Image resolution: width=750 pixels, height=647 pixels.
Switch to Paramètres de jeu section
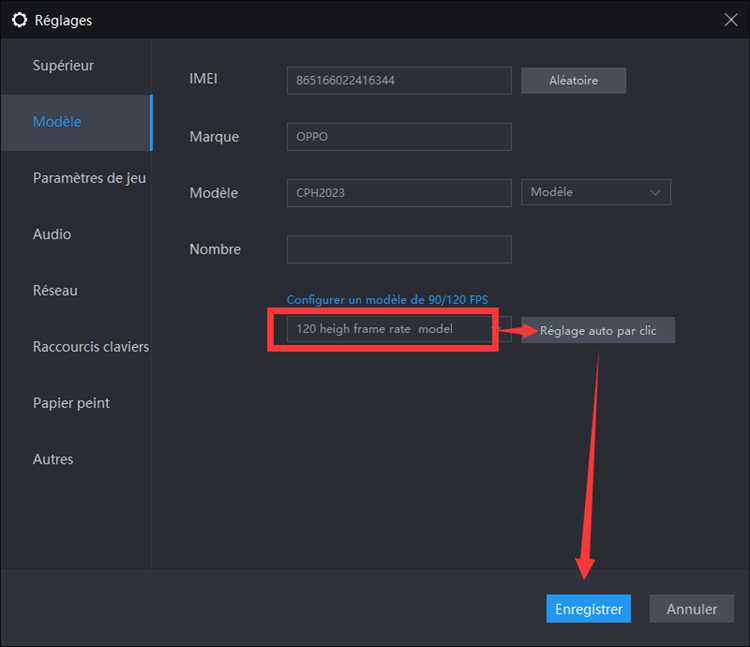89,178
